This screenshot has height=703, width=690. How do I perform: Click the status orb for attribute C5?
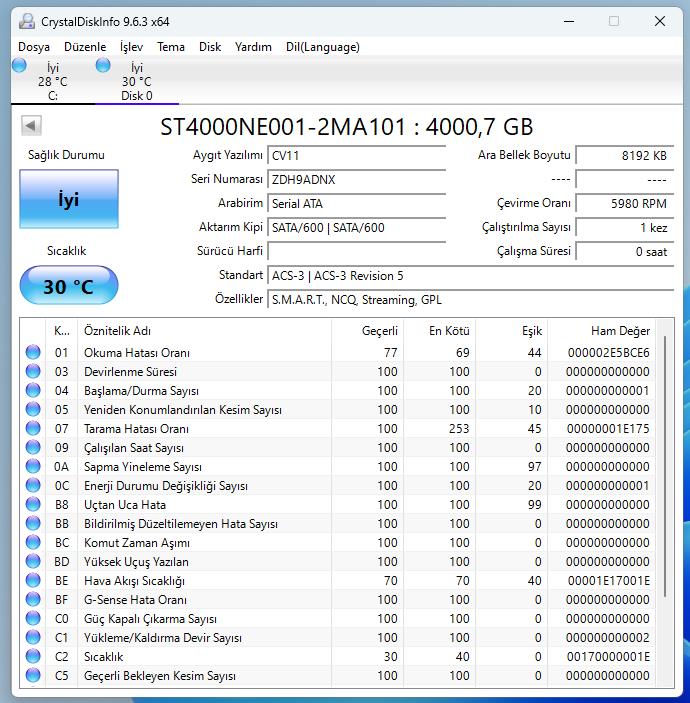coord(33,675)
